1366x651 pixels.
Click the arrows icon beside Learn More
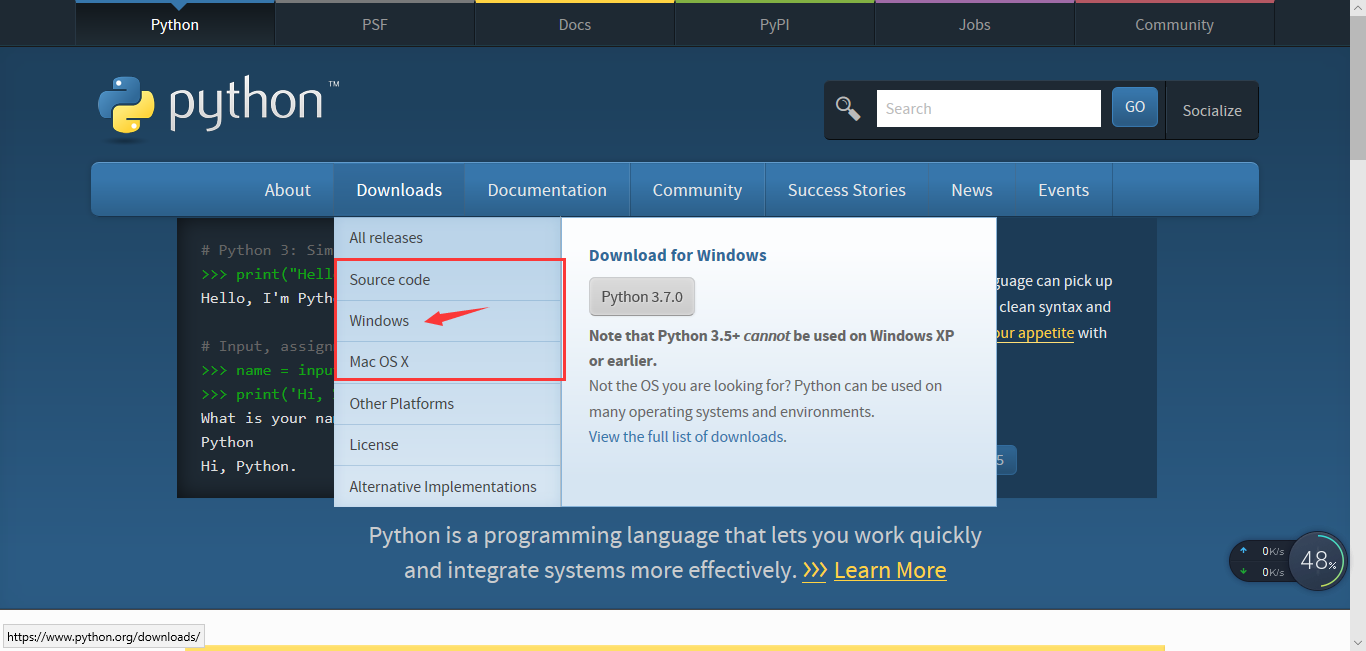(x=814, y=570)
